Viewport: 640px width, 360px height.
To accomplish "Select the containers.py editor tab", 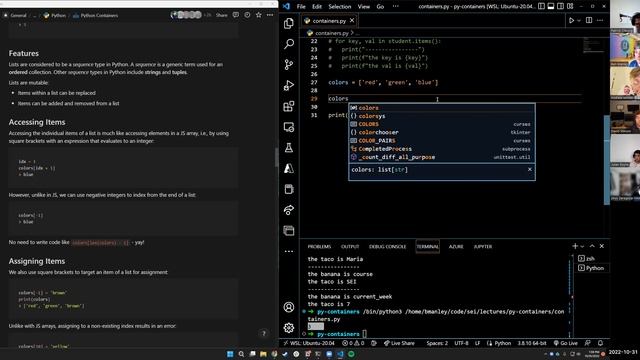I will tap(329, 20).
